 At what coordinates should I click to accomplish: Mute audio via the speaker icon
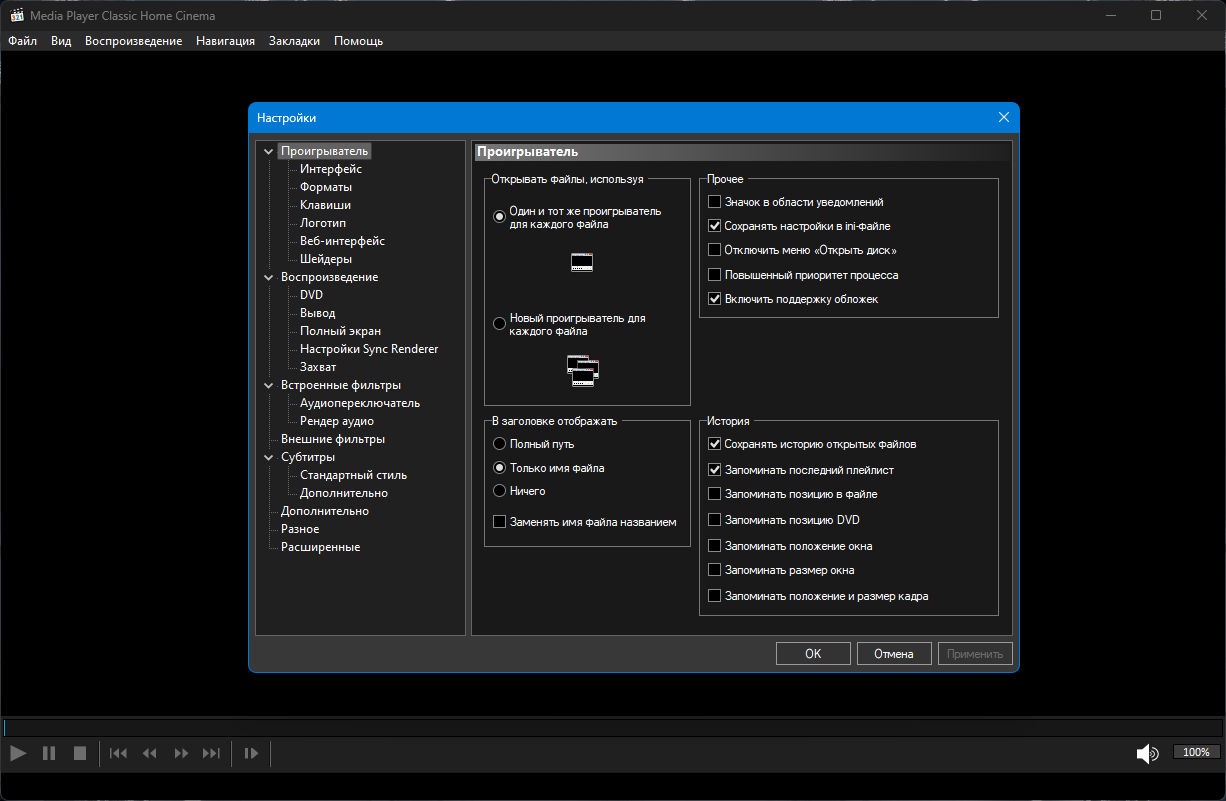pyautogui.click(x=1147, y=754)
